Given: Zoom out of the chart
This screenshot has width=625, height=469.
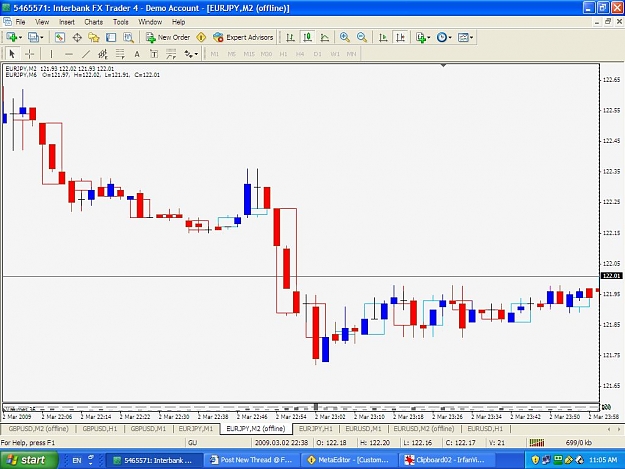Looking at the screenshot, I should pyautogui.click(x=362, y=37).
